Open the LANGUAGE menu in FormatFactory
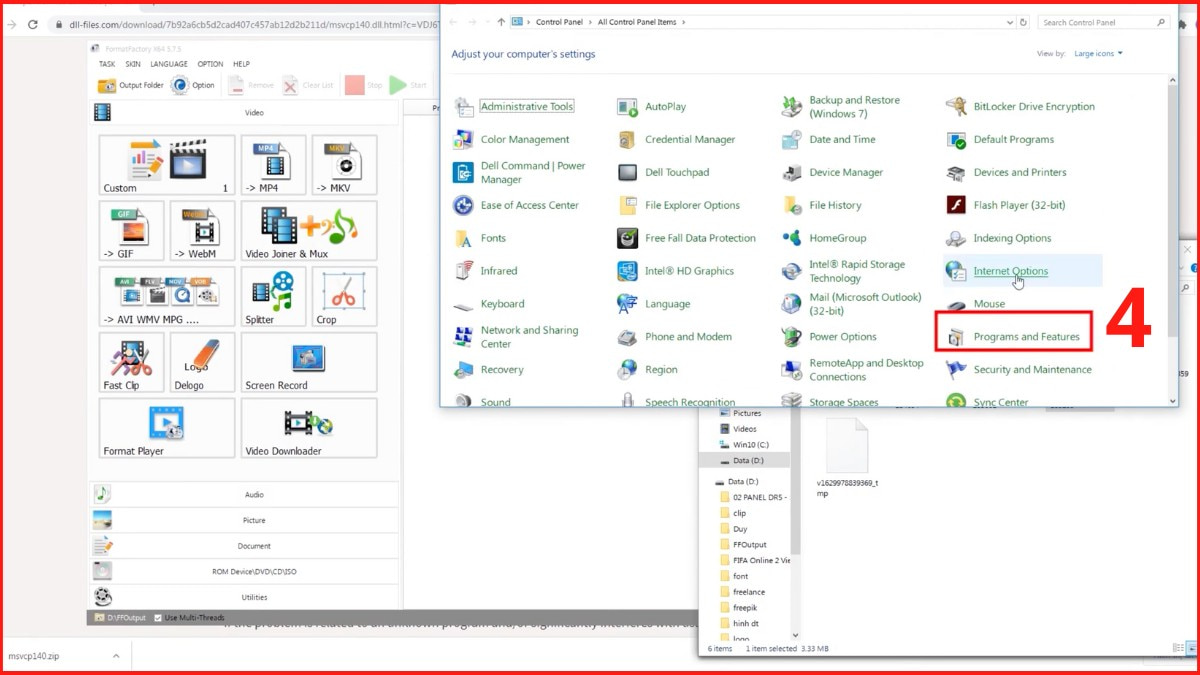Image resolution: width=1200 pixels, height=675 pixels. (169, 64)
